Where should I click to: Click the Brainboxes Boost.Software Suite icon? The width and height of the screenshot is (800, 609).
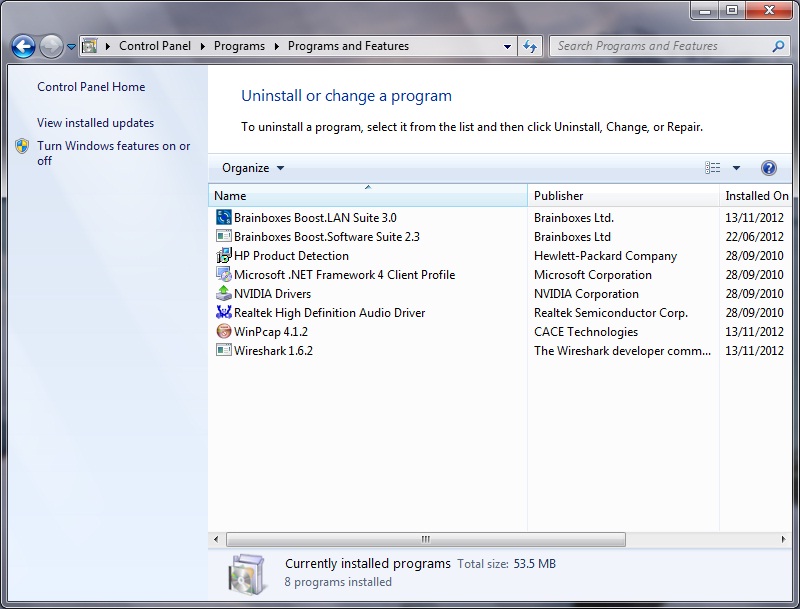[224, 236]
